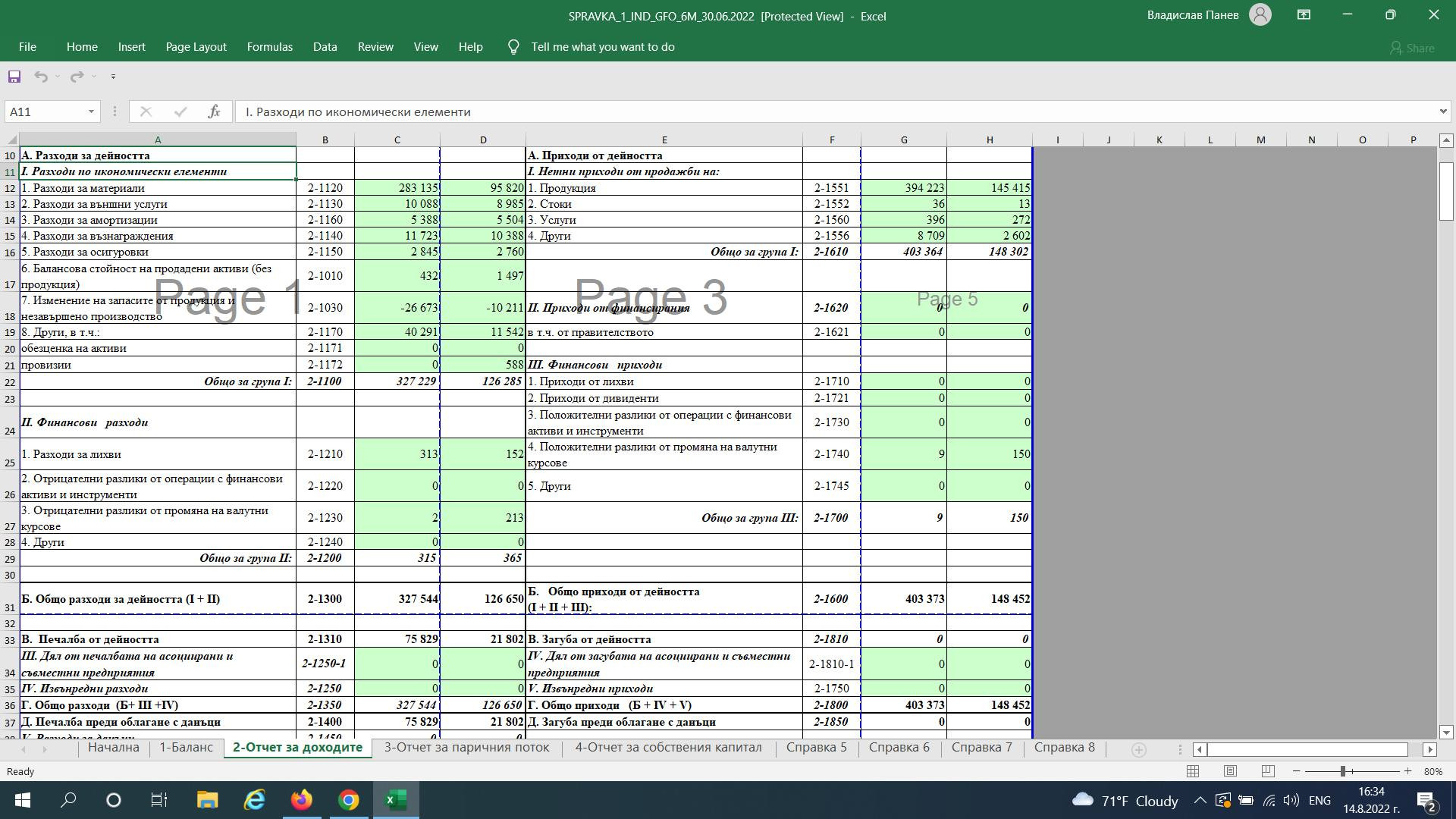Click the user account avatar icon
The width and height of the screenshot is (1456, 819).
[1260, 15]
